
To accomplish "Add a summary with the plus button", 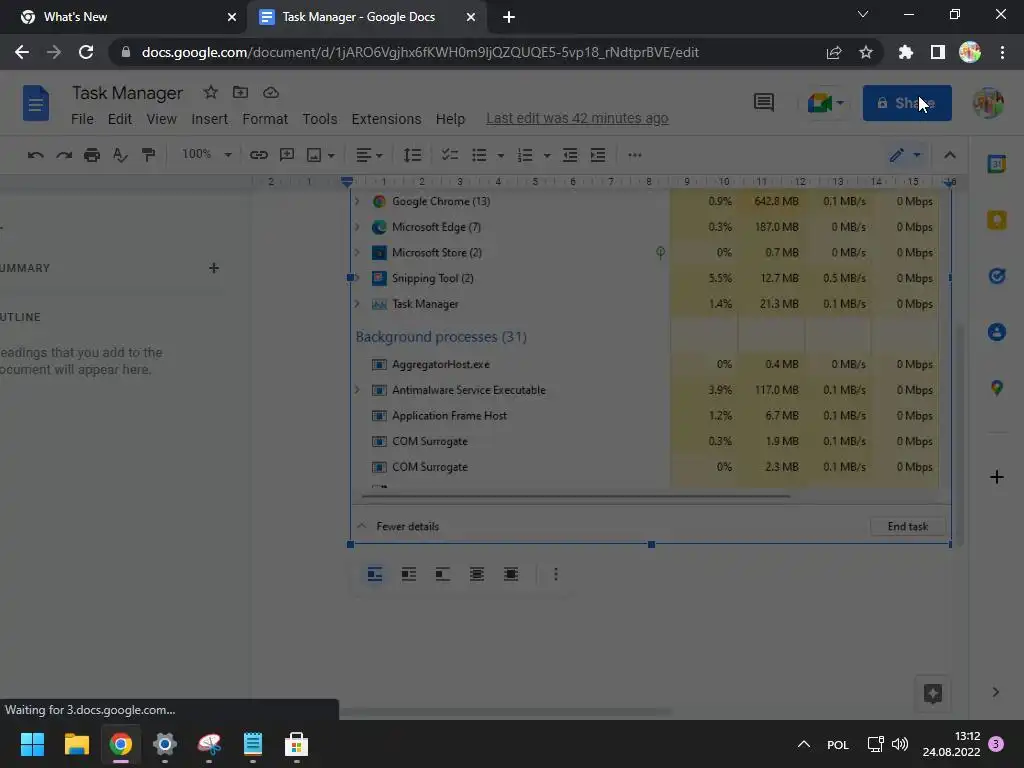I will point(214,268).
